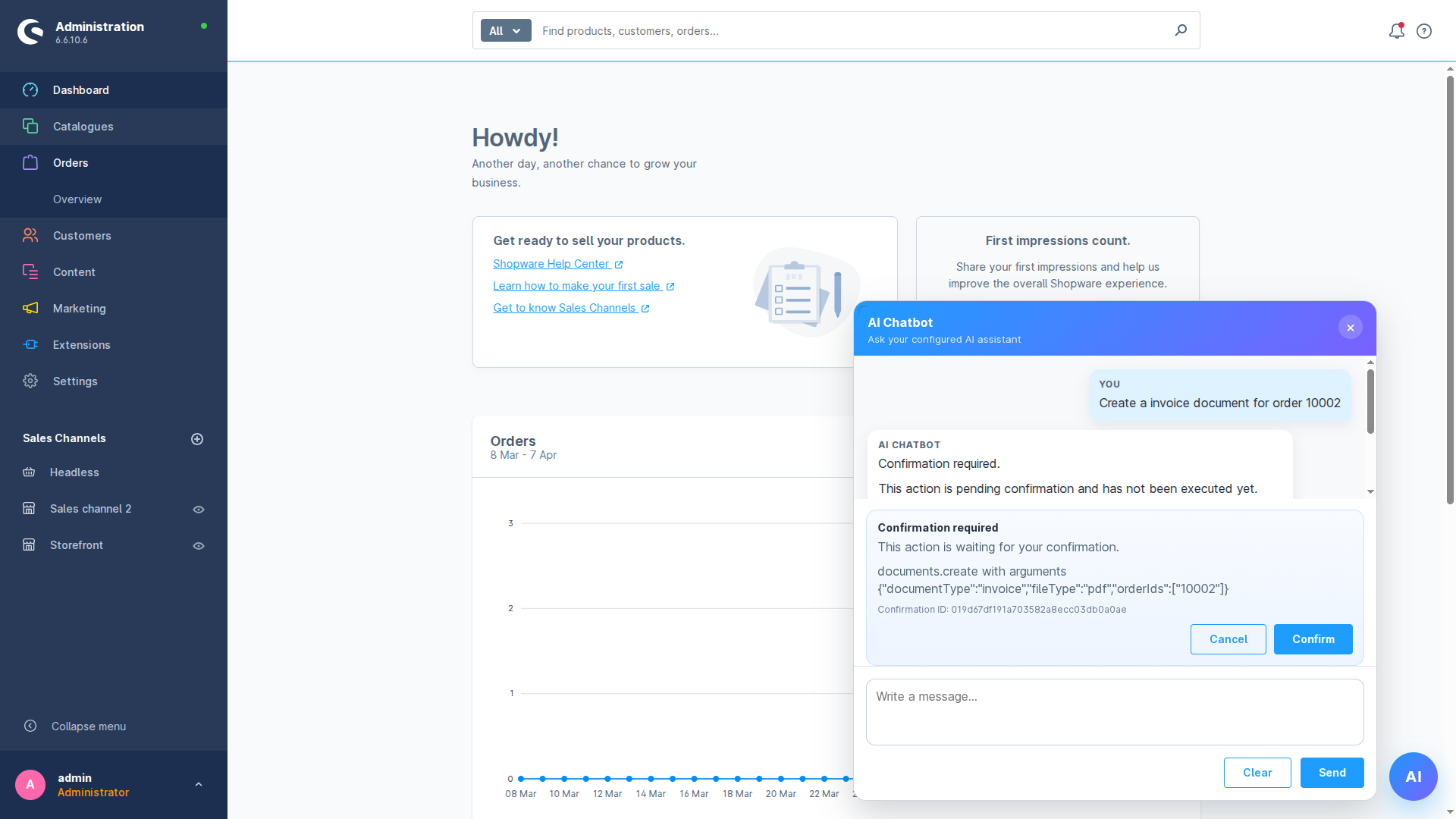Click the main page vertical scrollbar
This screenshot has width=1456, height=819.
pos(1450,290)
